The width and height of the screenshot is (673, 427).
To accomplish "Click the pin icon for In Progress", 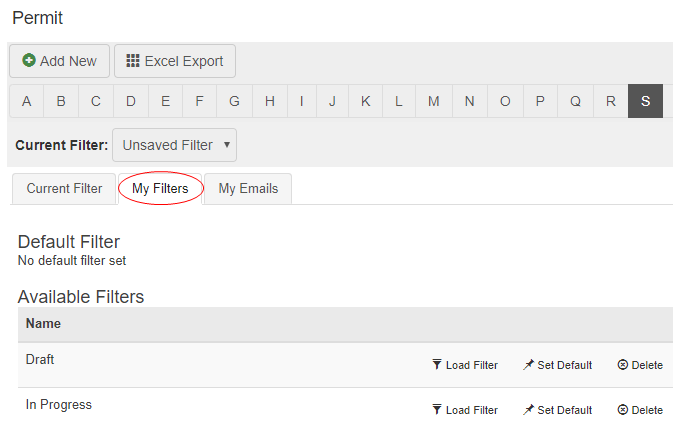I will [528, 410].
